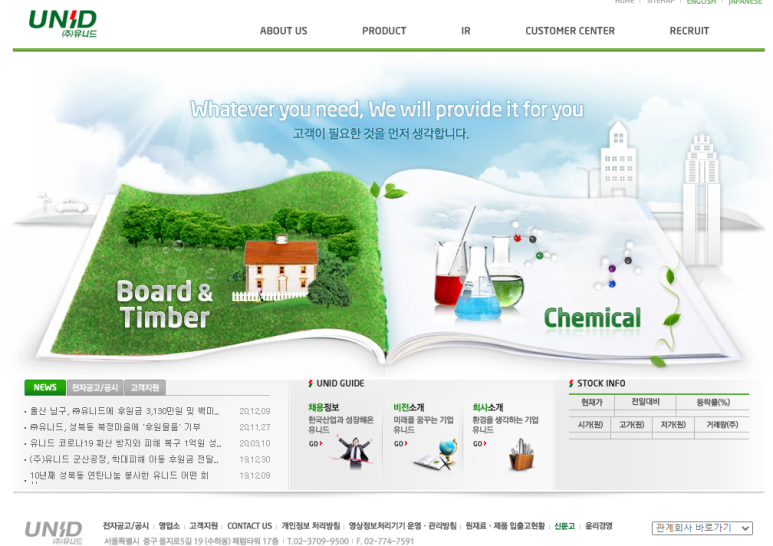Image resolution: width=773 pixels, height=546 pixels.
Task: Open footer link 윤리경영
Action: pos(598,526)
